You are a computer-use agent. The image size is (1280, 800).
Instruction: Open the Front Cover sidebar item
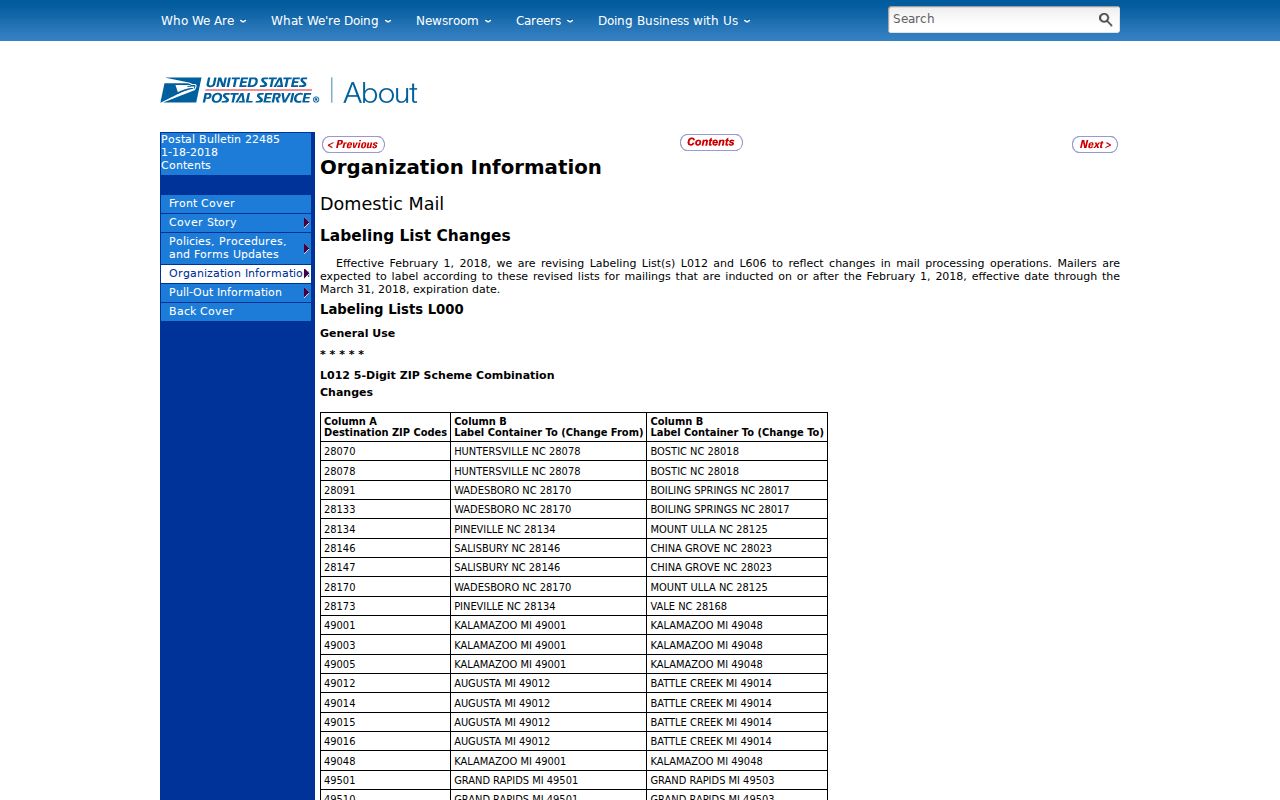pyautogui.click(x=236, y=203)
